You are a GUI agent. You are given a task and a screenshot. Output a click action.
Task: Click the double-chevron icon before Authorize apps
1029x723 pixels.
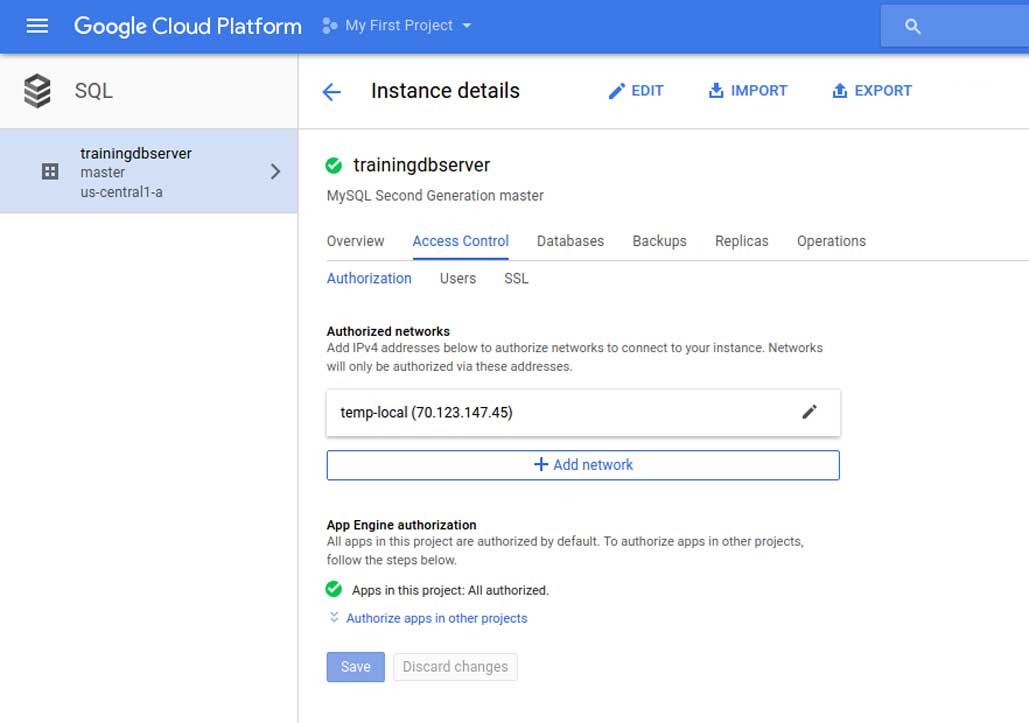coord(334,617)
